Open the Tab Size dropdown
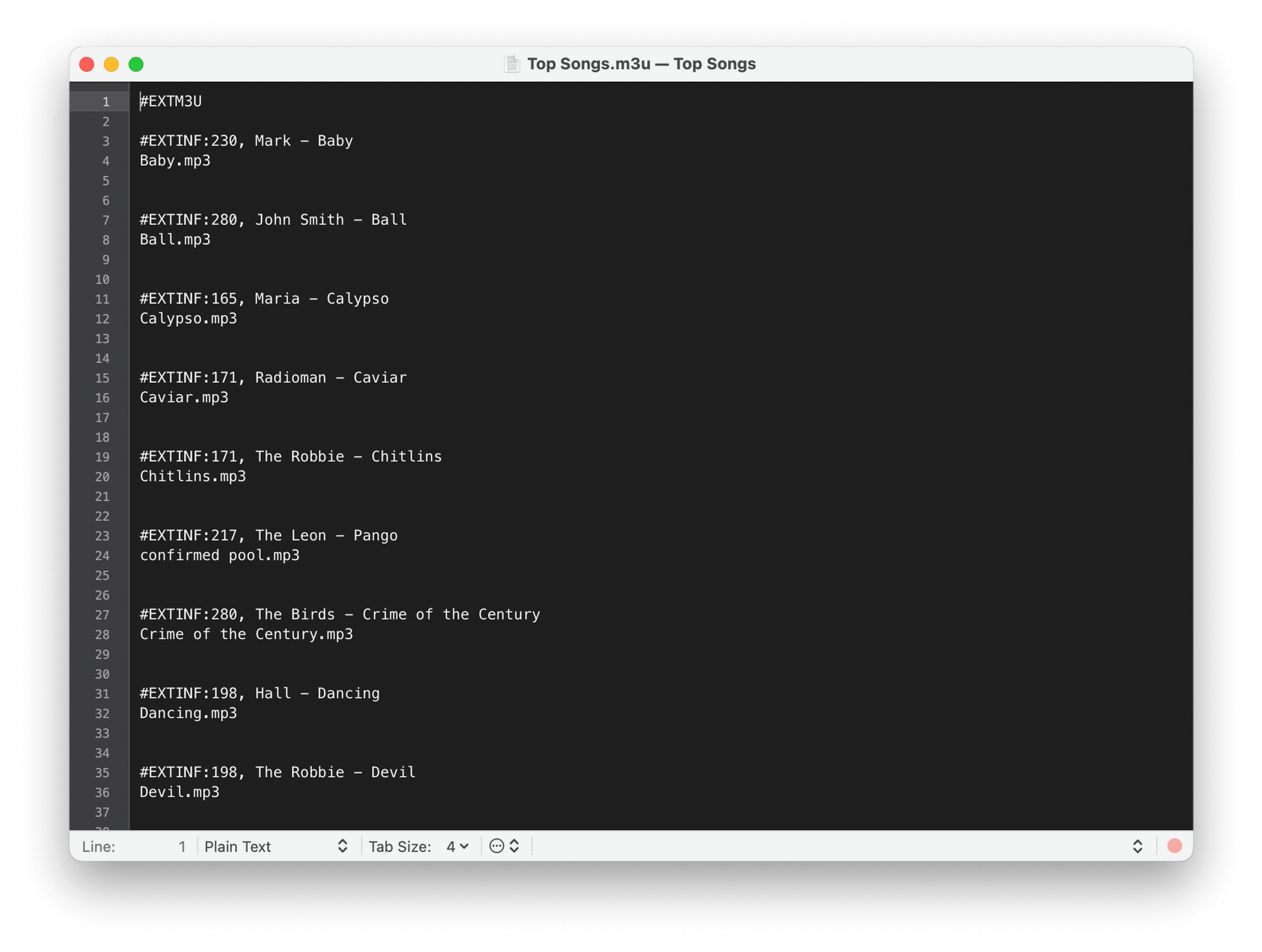Viewport: 1262px width, 952px height. (456, 846)
